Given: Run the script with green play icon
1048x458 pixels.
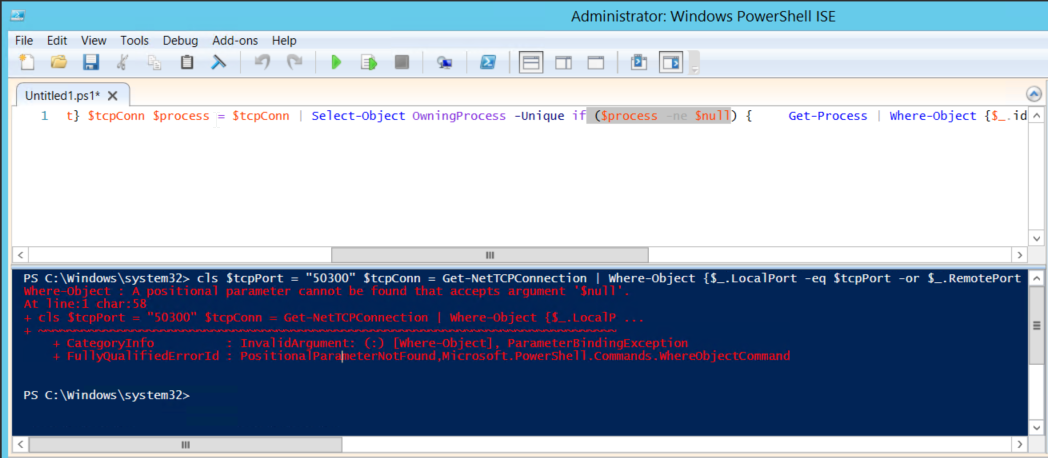Looking at the screenshot, I should click(x=336, y=63).
